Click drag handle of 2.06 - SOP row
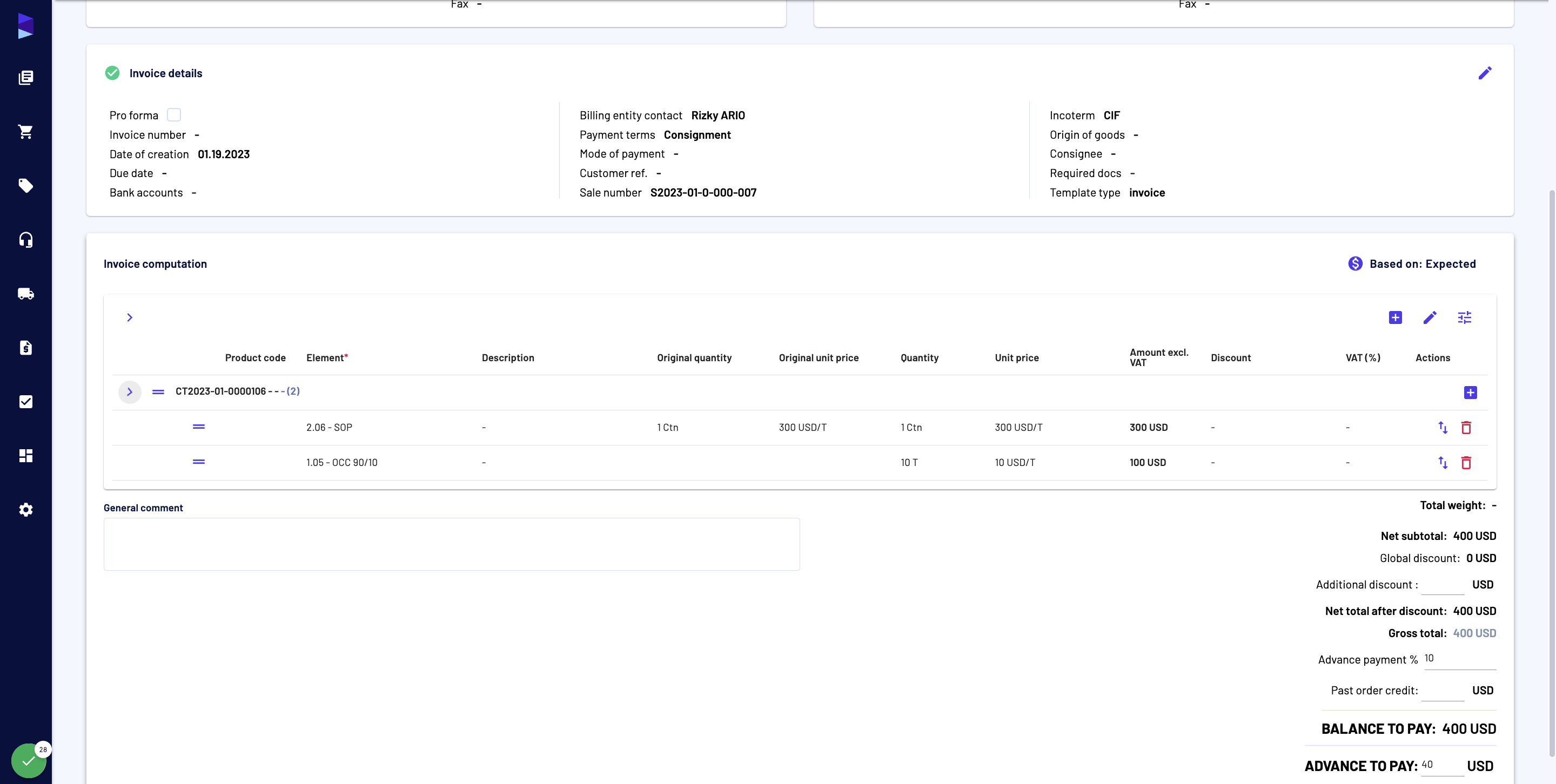 click(199, 427)
